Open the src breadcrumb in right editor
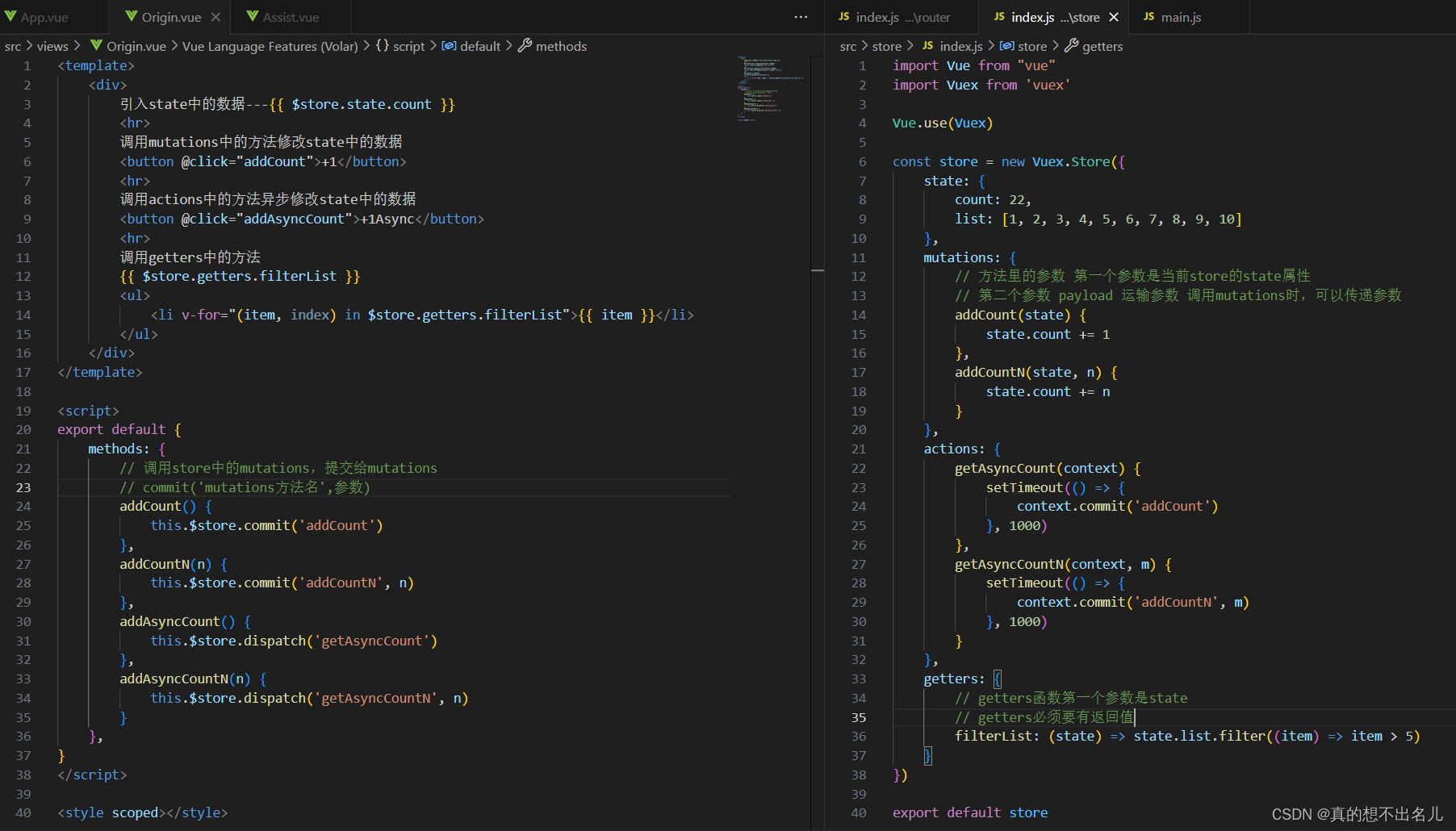This screenshot has width=1456, height=831. (848, 46)
